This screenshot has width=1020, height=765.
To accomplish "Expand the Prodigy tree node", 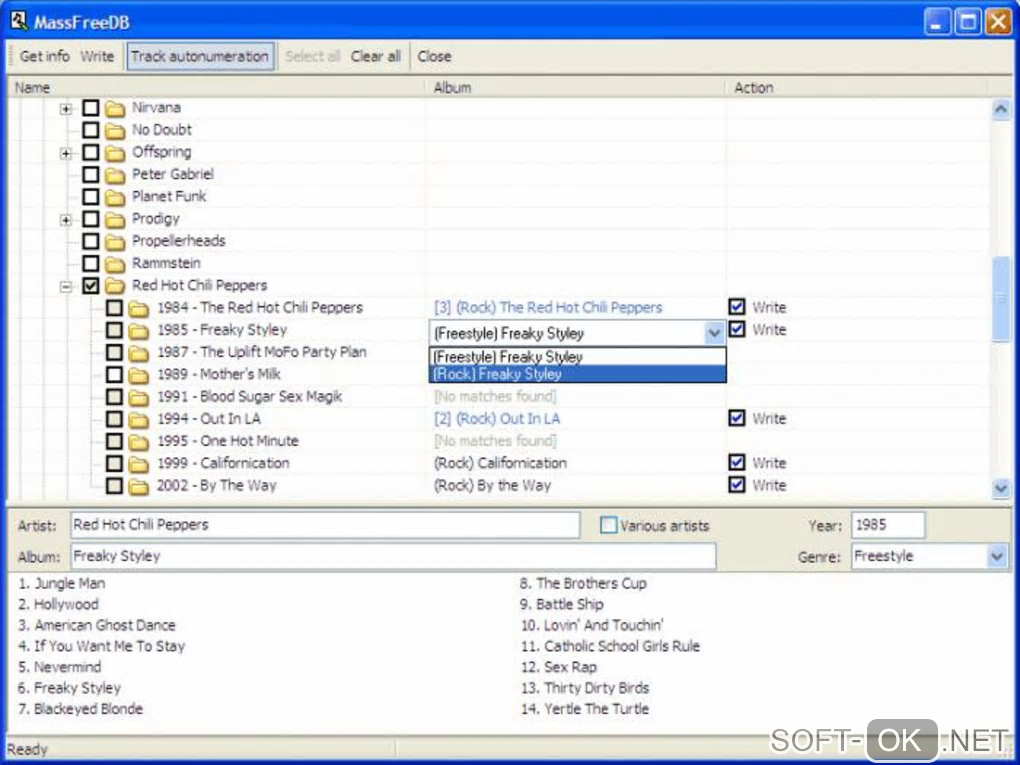I will tap(66, 220).
